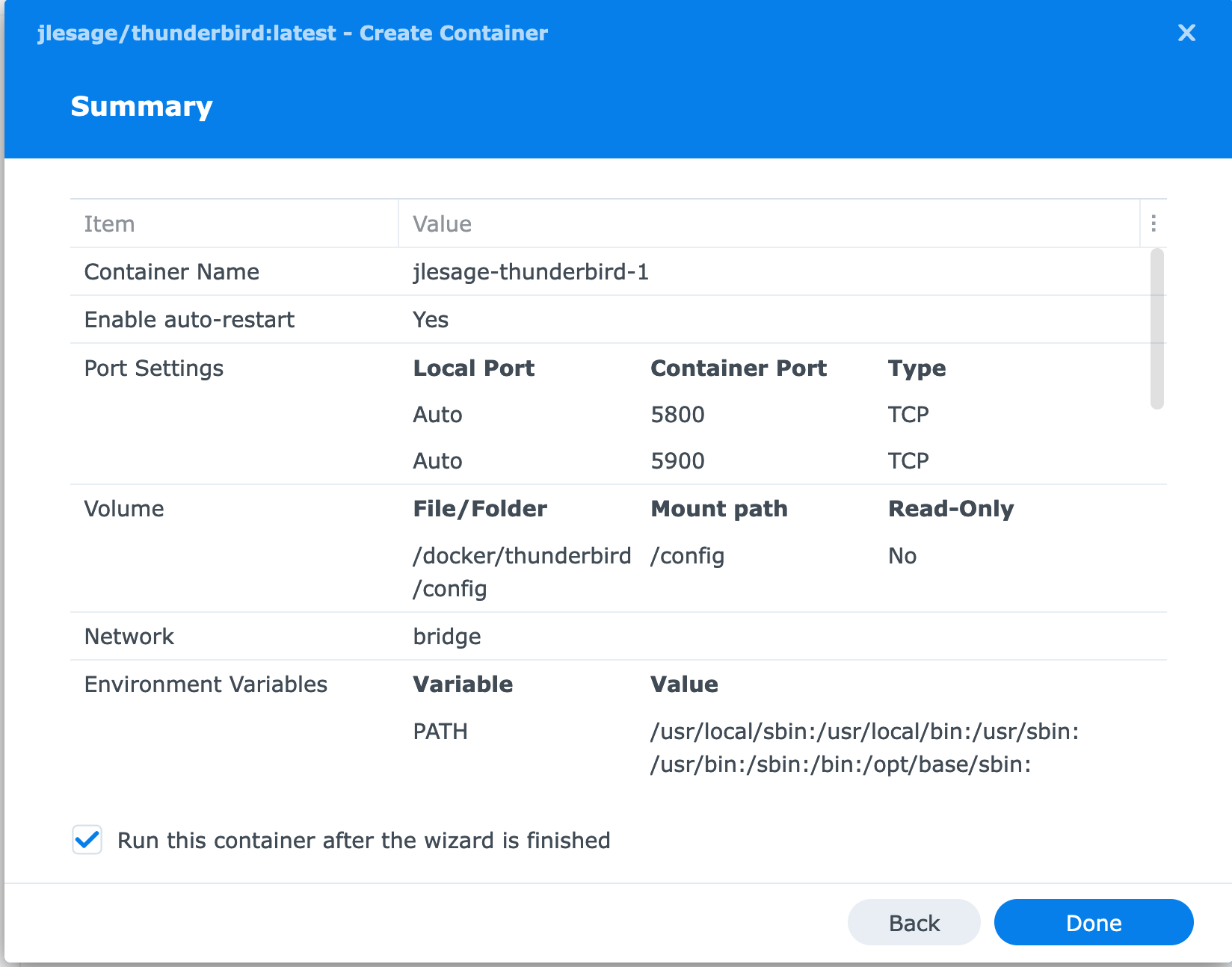Select the PATH variable name

[440, 732]
